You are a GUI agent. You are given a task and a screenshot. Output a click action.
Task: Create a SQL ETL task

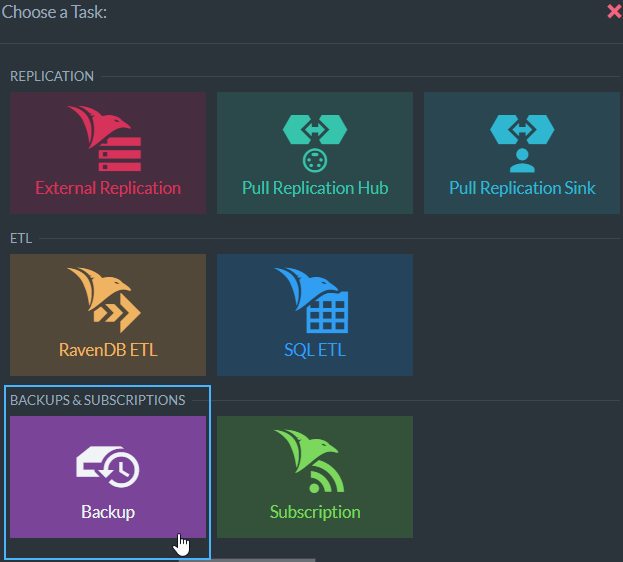pos(315,315)
